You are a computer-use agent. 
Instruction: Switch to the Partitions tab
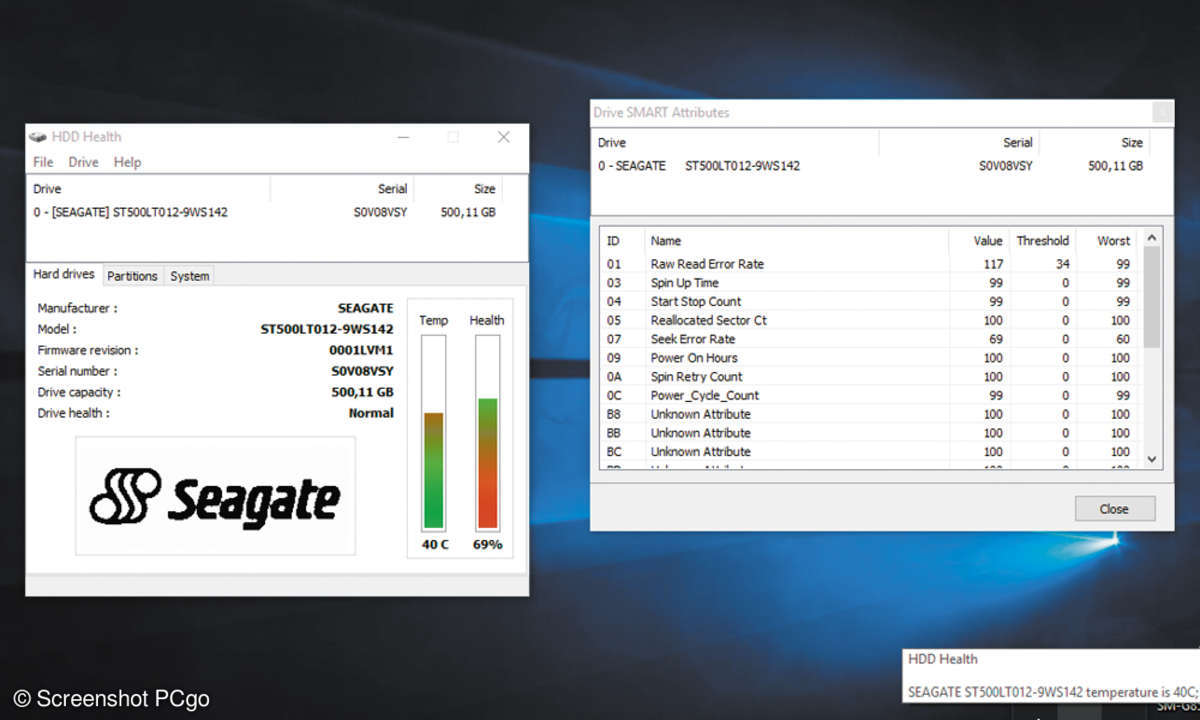[132, 276]
